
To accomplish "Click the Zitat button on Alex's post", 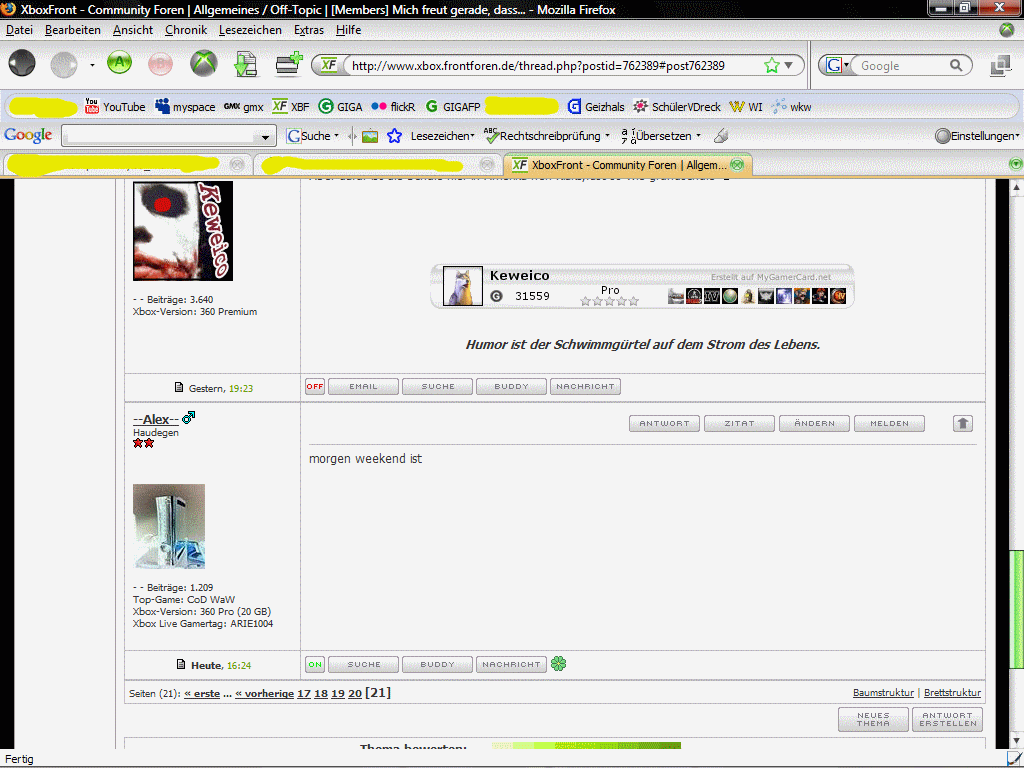I will (740, 424).
